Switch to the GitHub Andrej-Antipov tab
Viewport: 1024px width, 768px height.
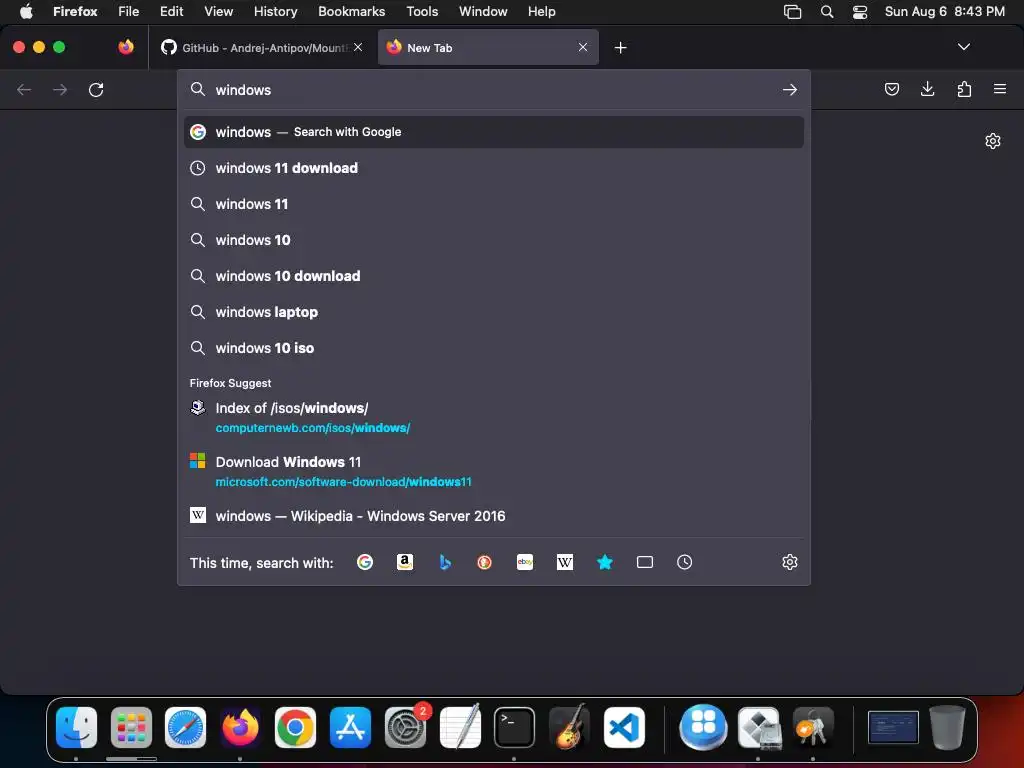[x=262, y=48]
